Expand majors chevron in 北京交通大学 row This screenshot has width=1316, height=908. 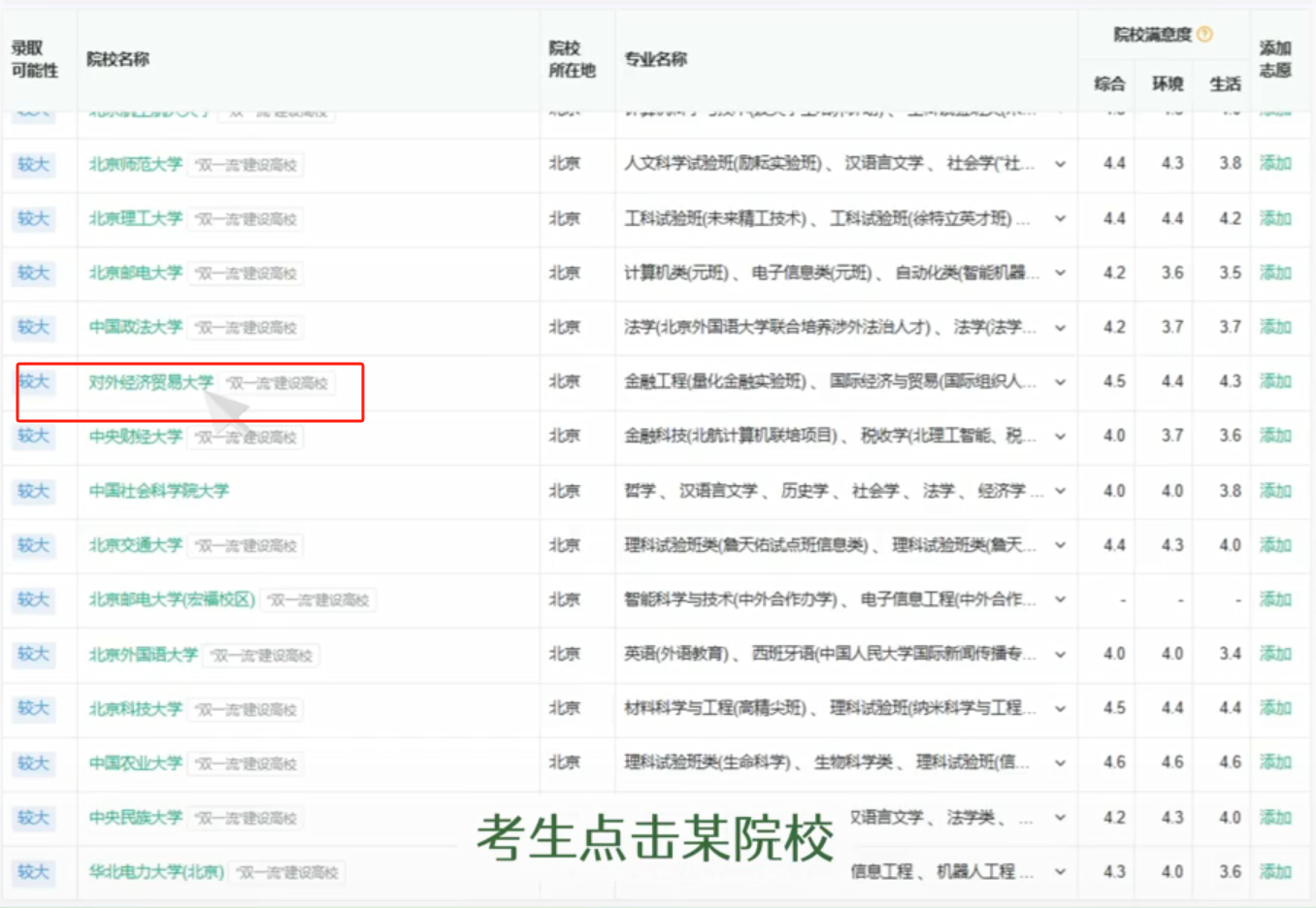pyautogui.click(x=1060, y=545)
